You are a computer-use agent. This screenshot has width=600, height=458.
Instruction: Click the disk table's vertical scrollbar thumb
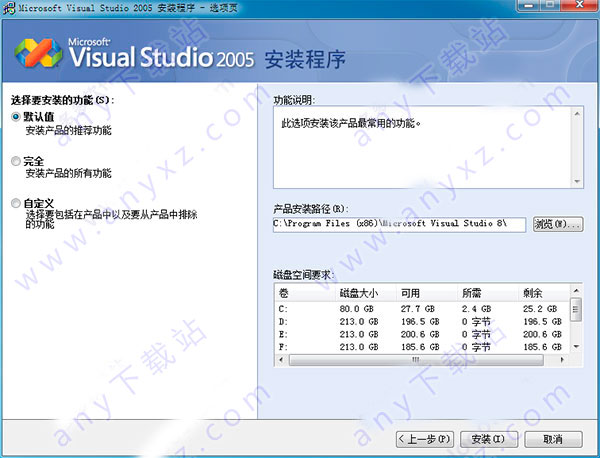point(576,310)
